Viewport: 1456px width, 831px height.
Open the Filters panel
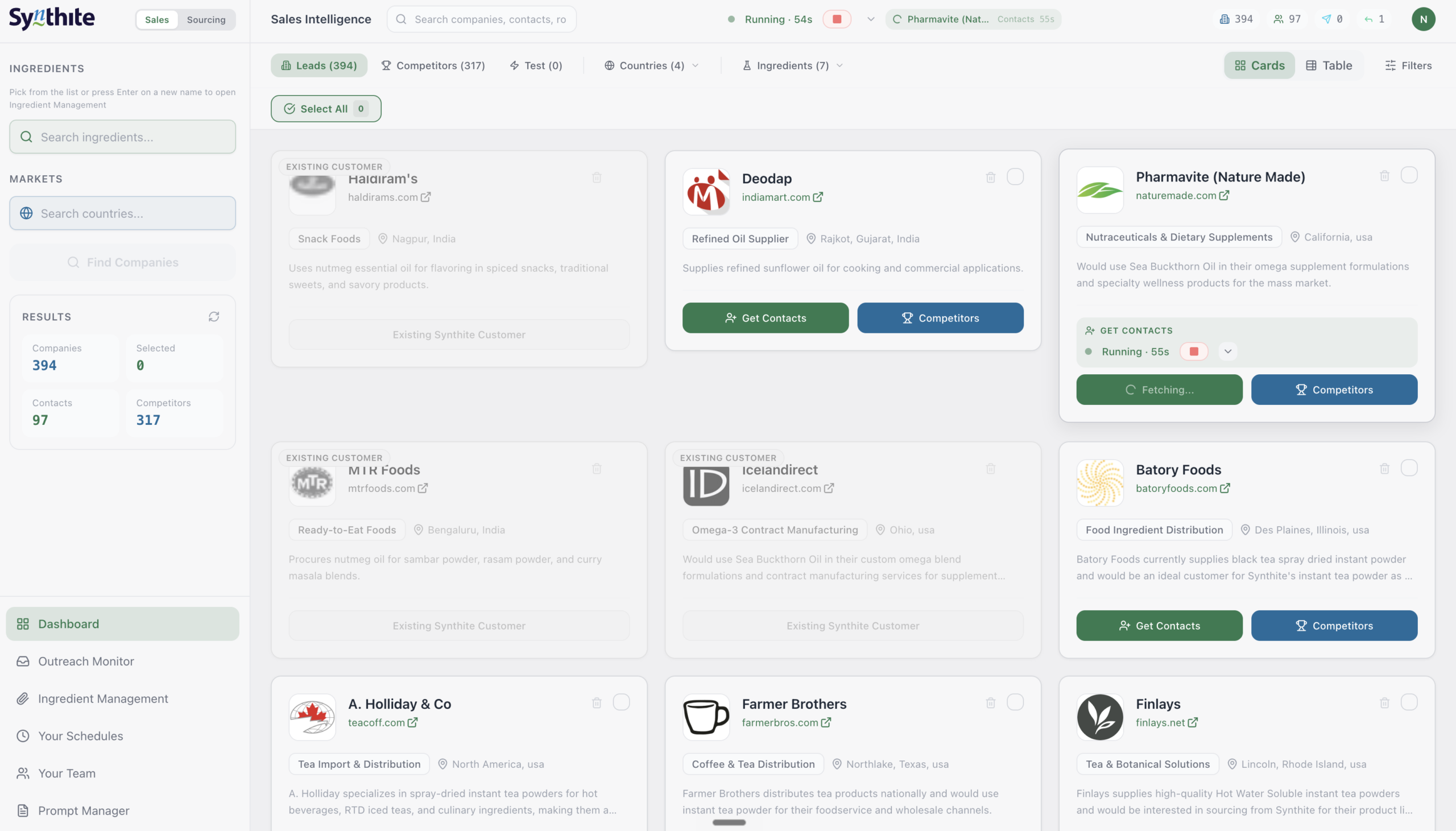(1408, 65)
